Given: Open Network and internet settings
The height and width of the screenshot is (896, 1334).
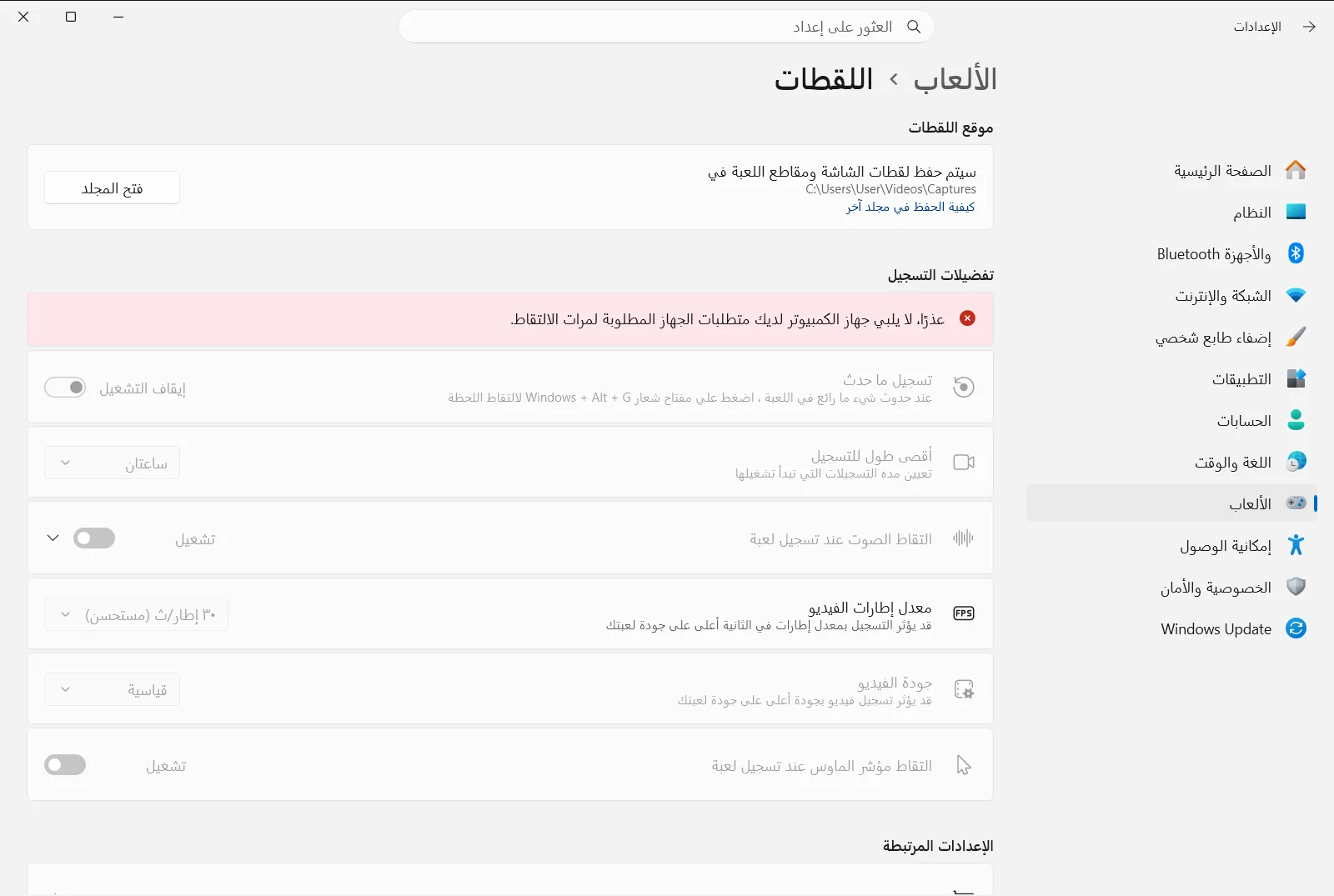Looking at the screenshot, I should (x=1171, y=295).
